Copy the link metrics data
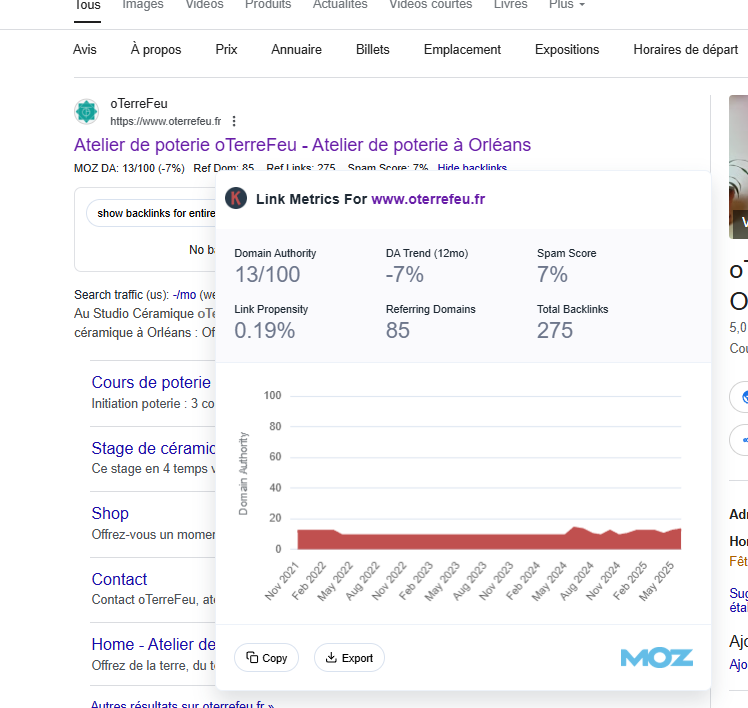Screen dimensions: 748x708 pos(266,658)
